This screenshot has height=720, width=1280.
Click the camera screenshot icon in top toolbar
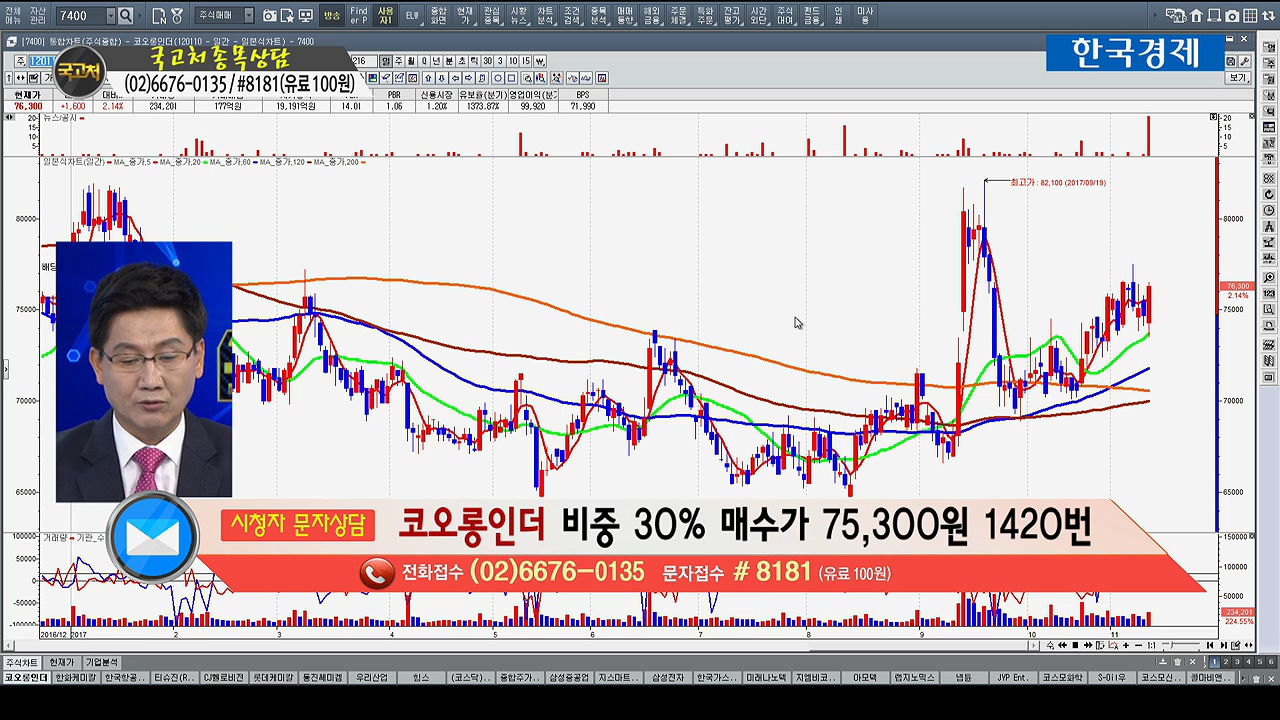[x=270, y=16]
